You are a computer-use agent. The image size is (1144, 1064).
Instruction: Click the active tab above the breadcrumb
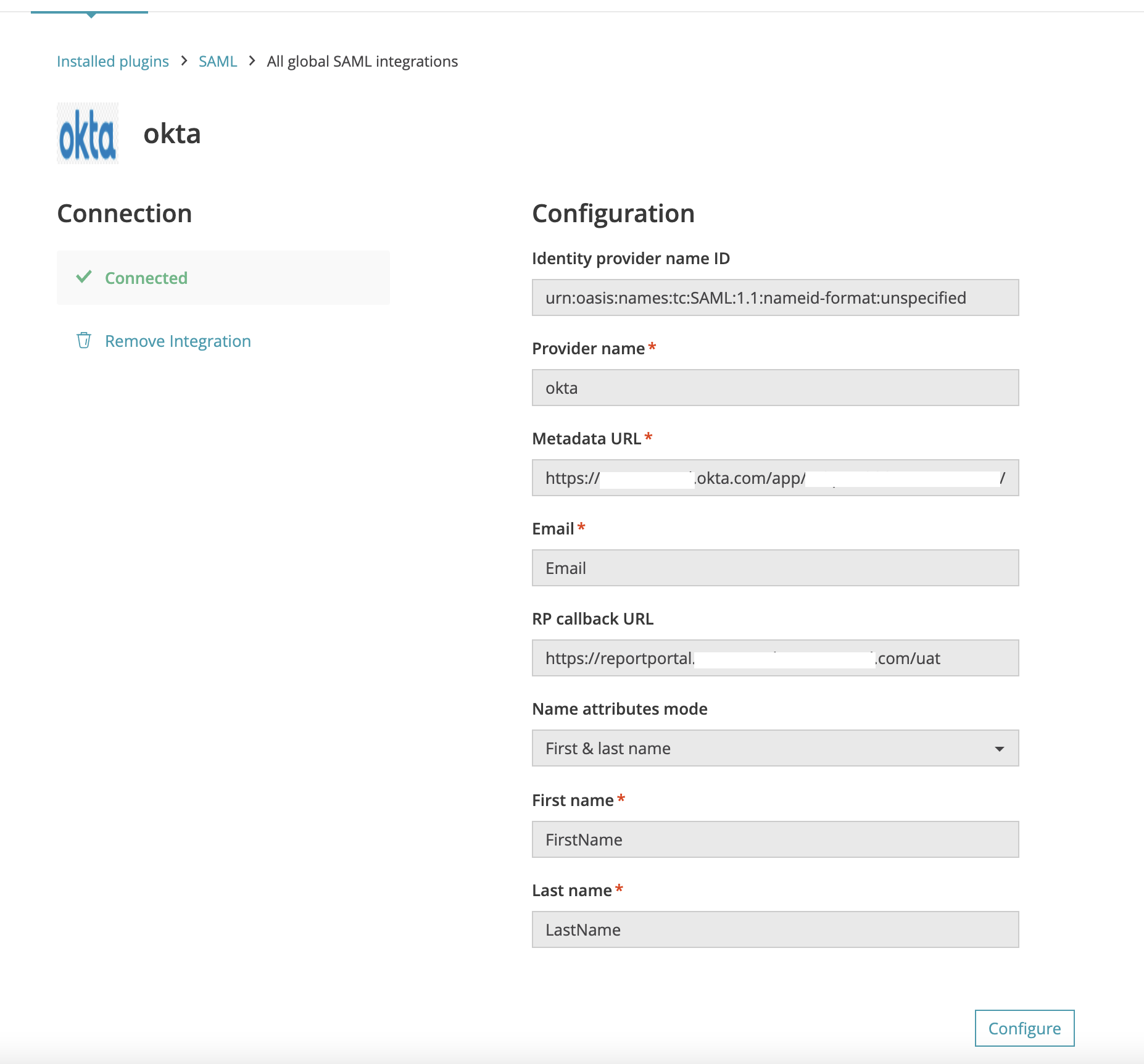coord(90,9)
